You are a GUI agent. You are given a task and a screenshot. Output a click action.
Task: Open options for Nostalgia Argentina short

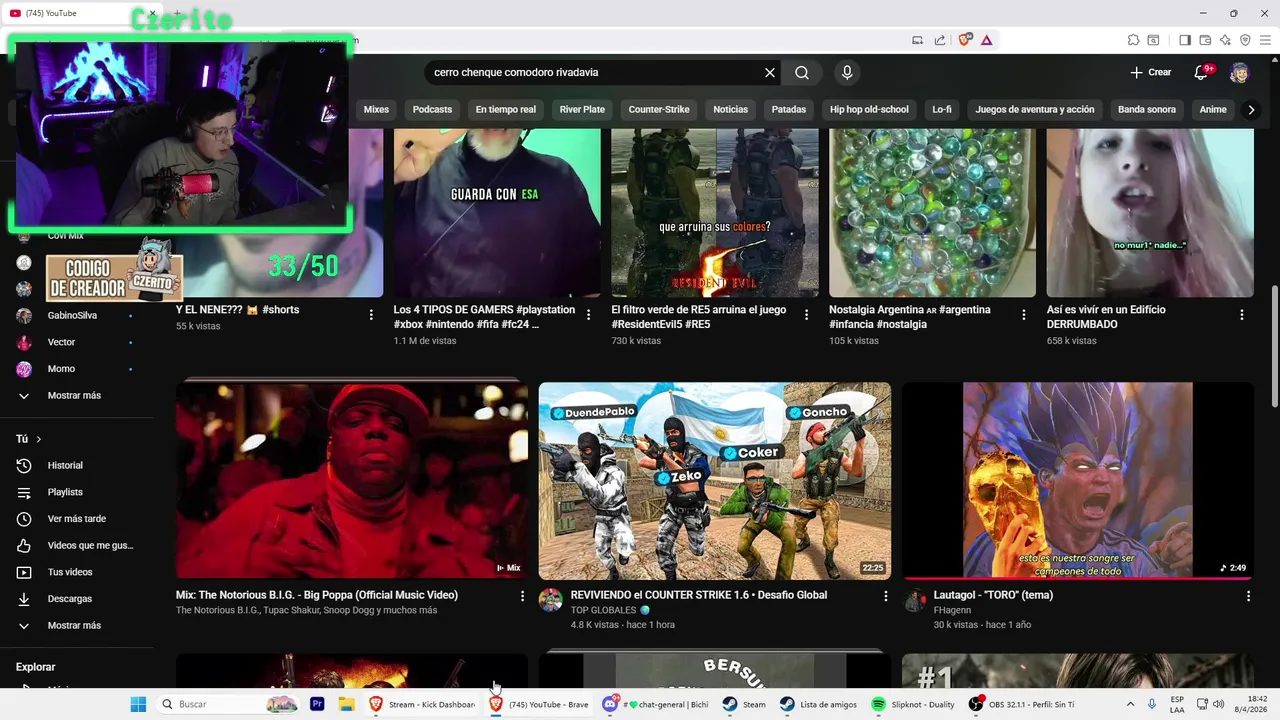1023,314
